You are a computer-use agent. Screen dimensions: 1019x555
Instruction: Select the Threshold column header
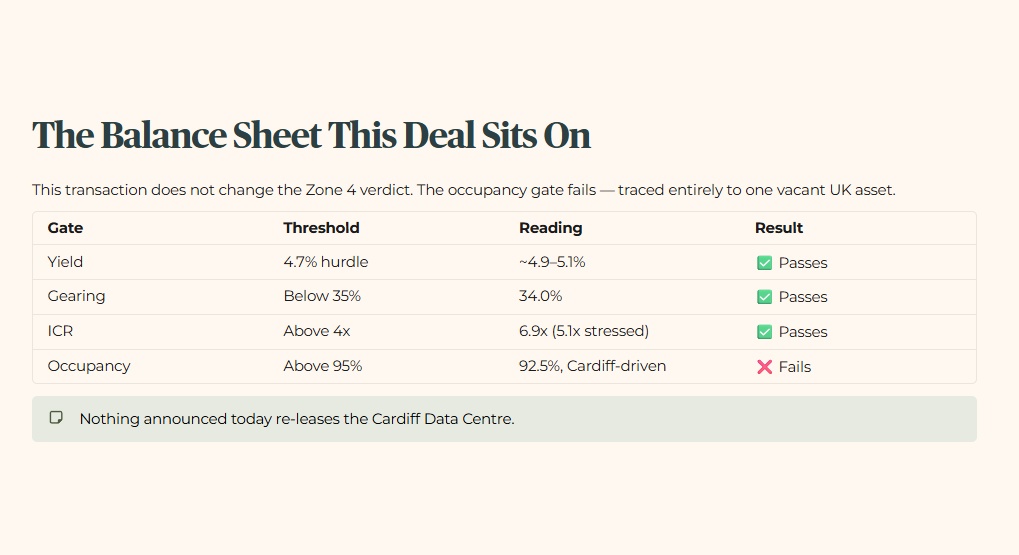click(321, 228)
